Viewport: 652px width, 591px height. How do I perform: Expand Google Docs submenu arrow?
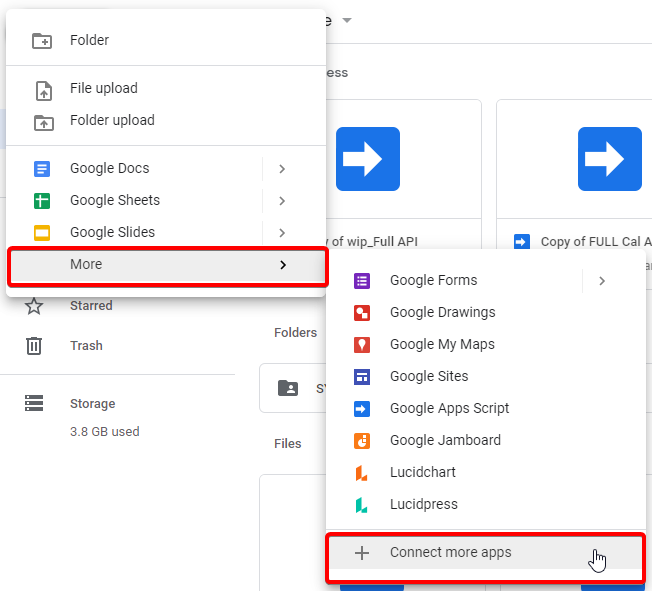(x=282, y=169)
